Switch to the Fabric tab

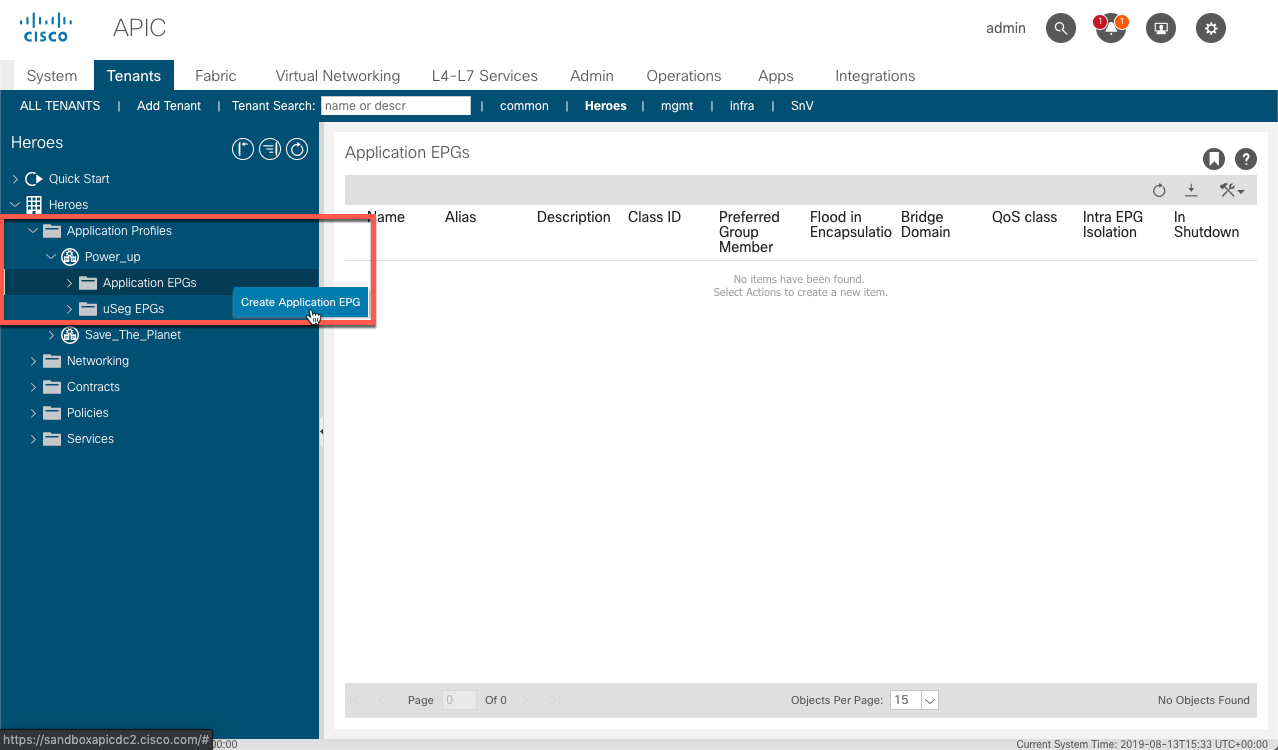pos(215,75)
